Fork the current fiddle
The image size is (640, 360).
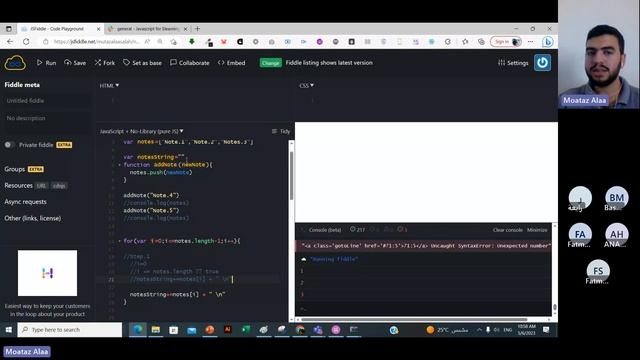104,63
